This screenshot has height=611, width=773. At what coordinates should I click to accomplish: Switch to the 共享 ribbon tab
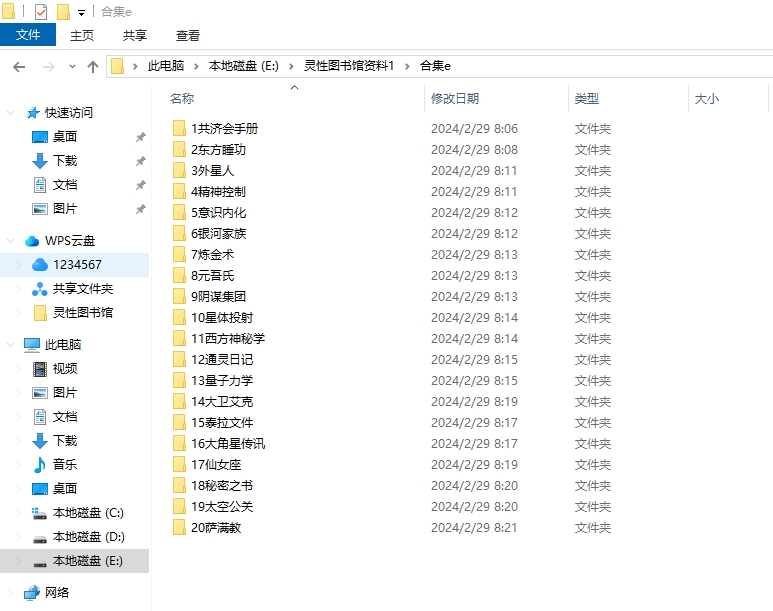135,36
